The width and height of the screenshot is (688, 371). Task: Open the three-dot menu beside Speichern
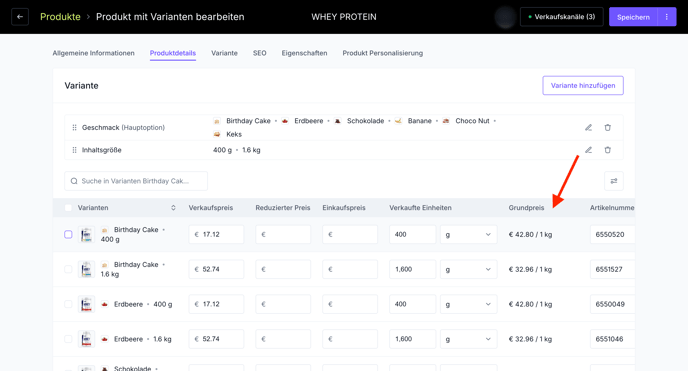tap(666, 17)
